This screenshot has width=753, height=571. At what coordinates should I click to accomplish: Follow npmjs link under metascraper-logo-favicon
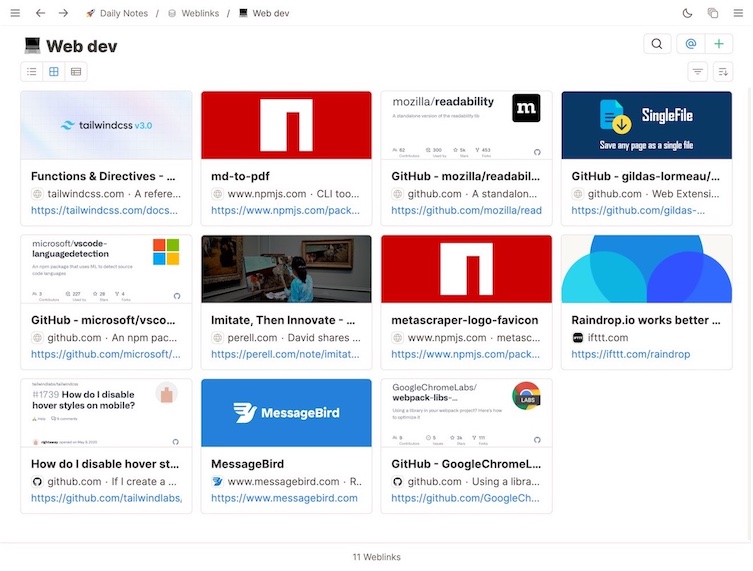pyautogui.click(x=465, y=354)
